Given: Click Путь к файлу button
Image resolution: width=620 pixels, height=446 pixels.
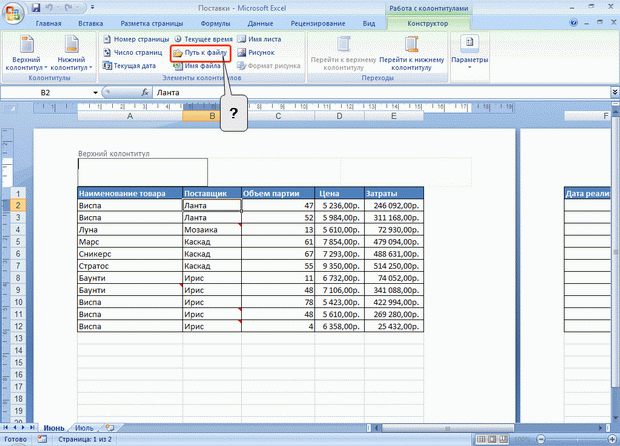Looking at the screenshot, I should (200, 53).
